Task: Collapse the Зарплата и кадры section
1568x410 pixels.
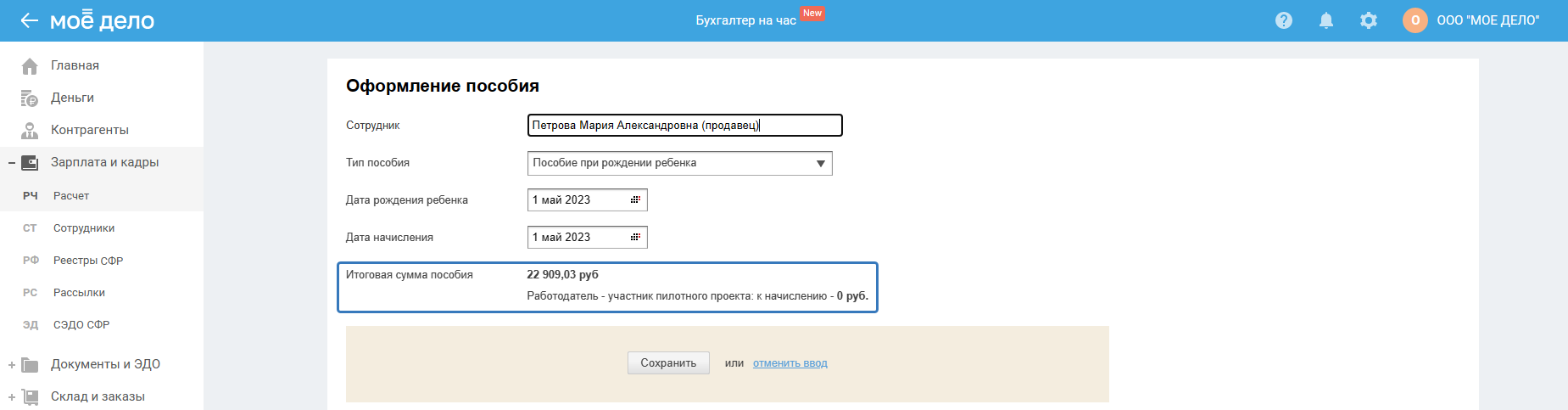Action: 12,163
